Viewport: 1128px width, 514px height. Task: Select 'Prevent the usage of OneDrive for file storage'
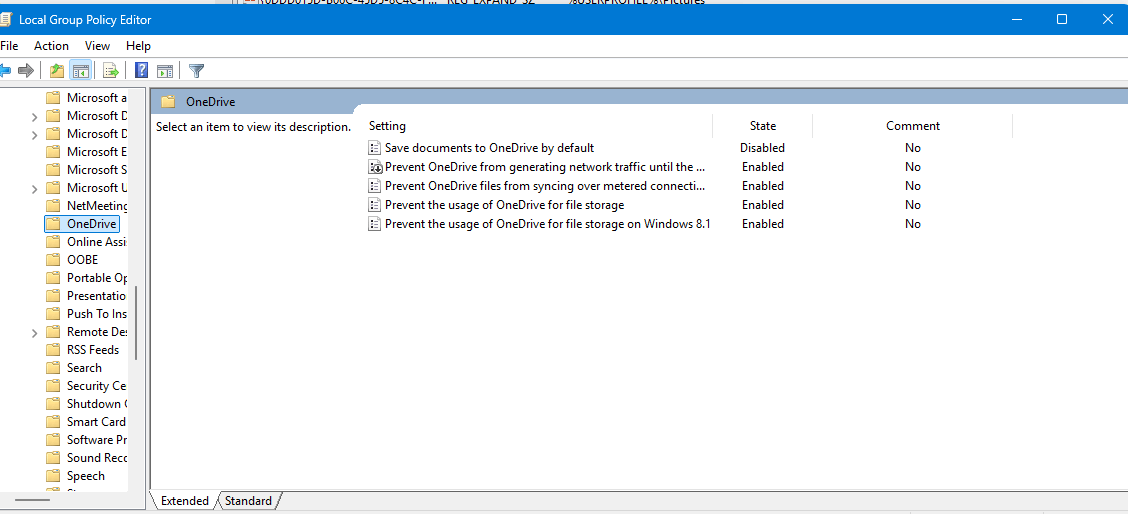click(x=496, y=205)
